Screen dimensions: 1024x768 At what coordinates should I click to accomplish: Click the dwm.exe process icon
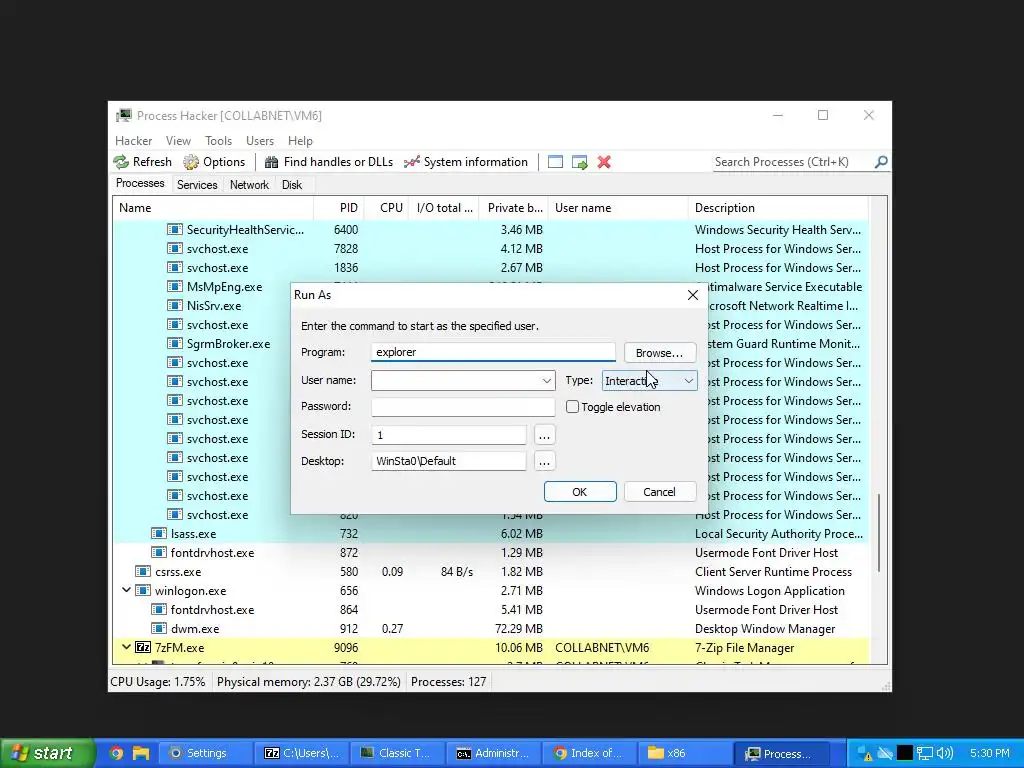pos(159,628)
